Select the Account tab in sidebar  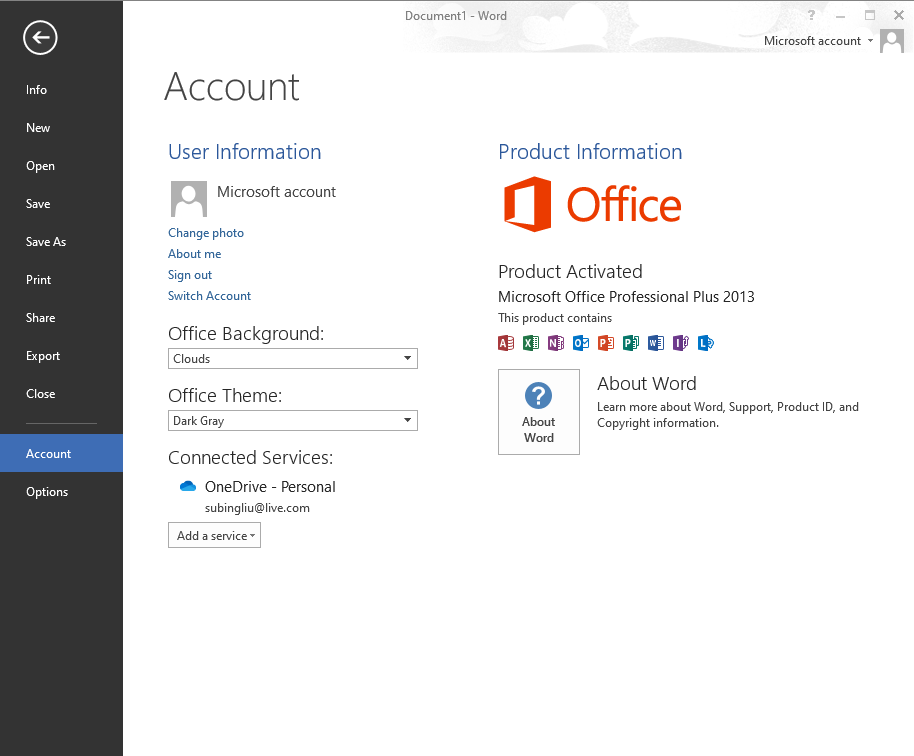[61, 453]
